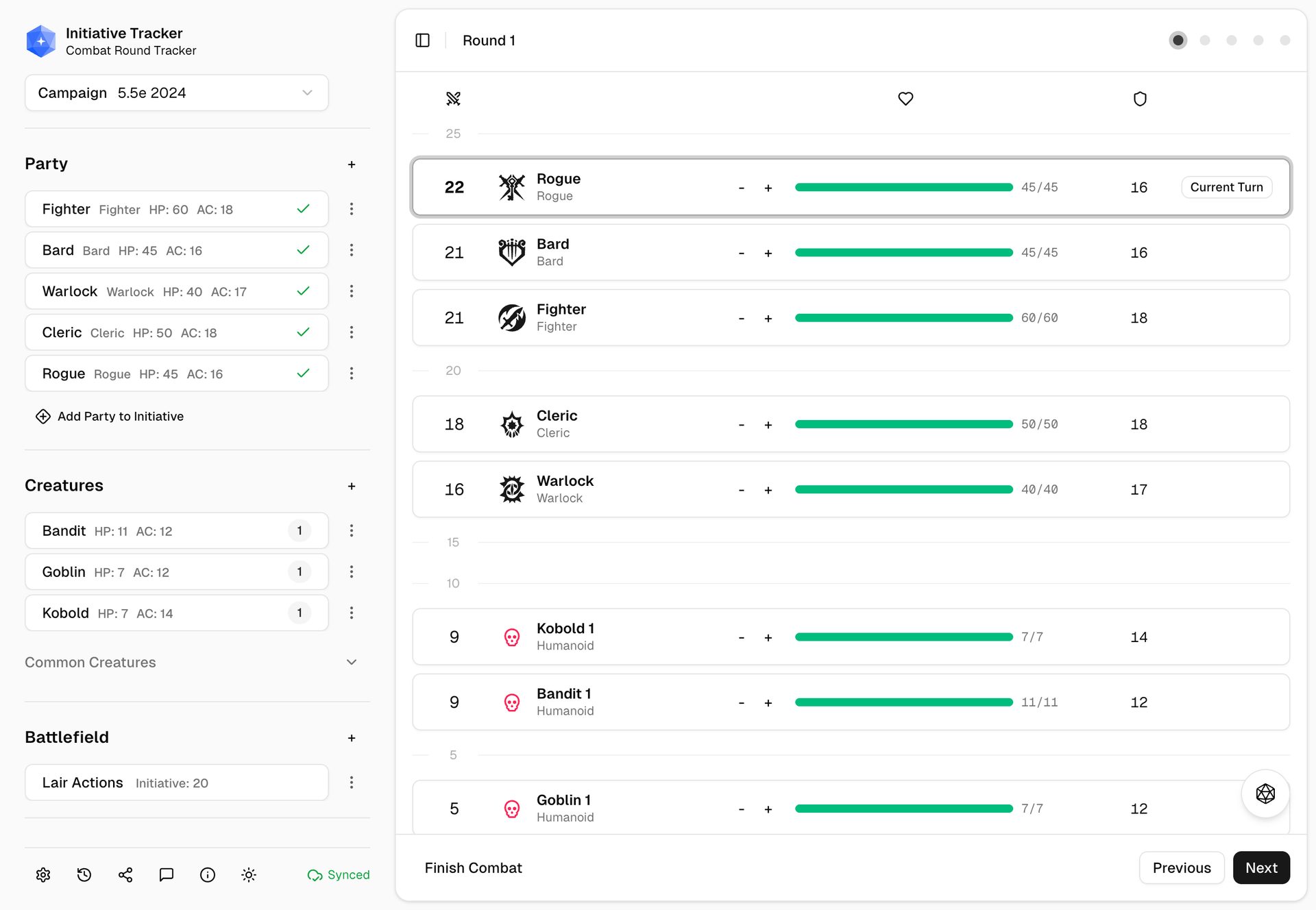Click the heart HP column icon
The height and width of the screenshot is (910, 1316).
[x=905, y=98]
